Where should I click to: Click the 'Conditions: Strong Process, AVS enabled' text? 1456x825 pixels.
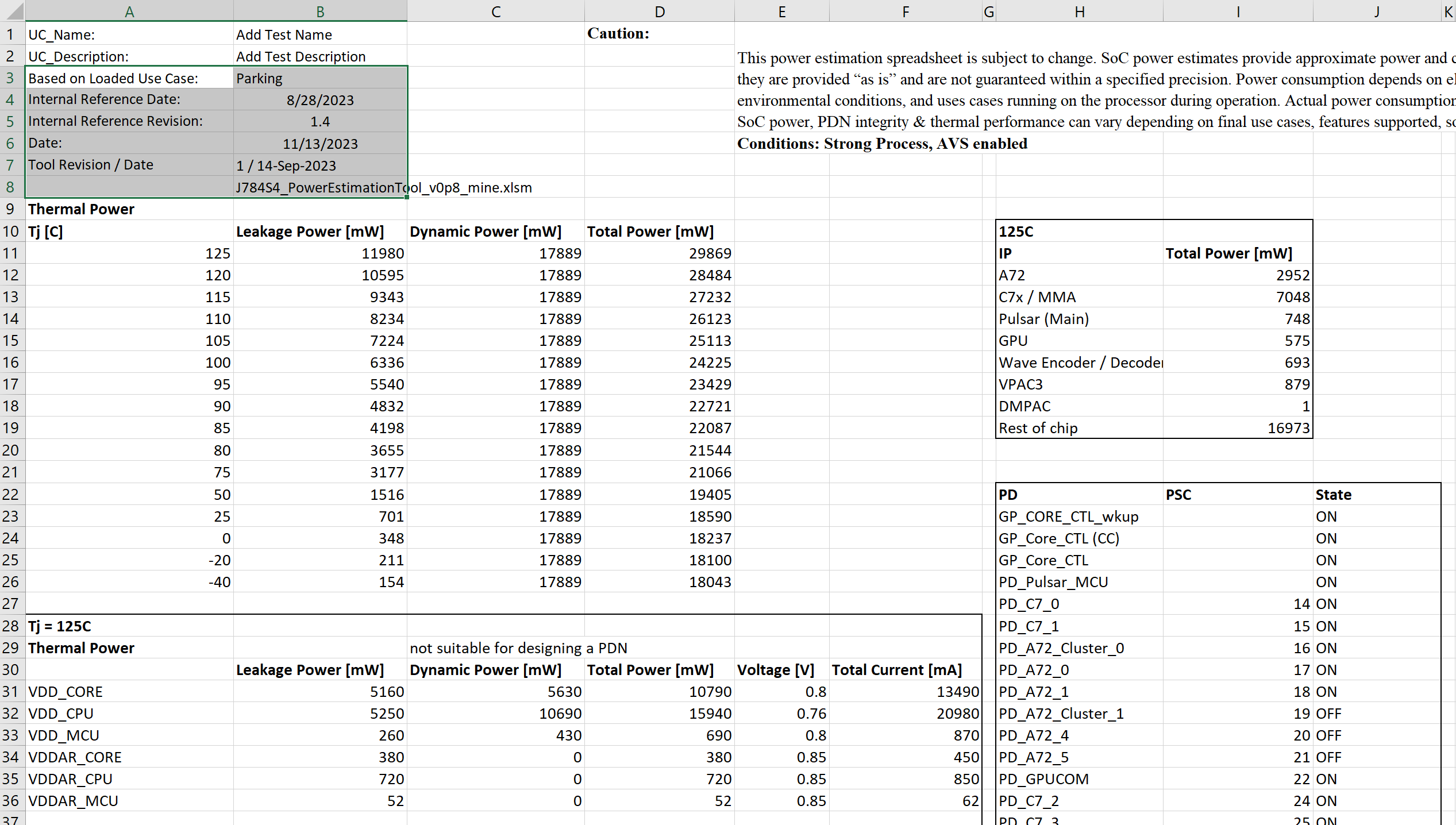[882, 143]
